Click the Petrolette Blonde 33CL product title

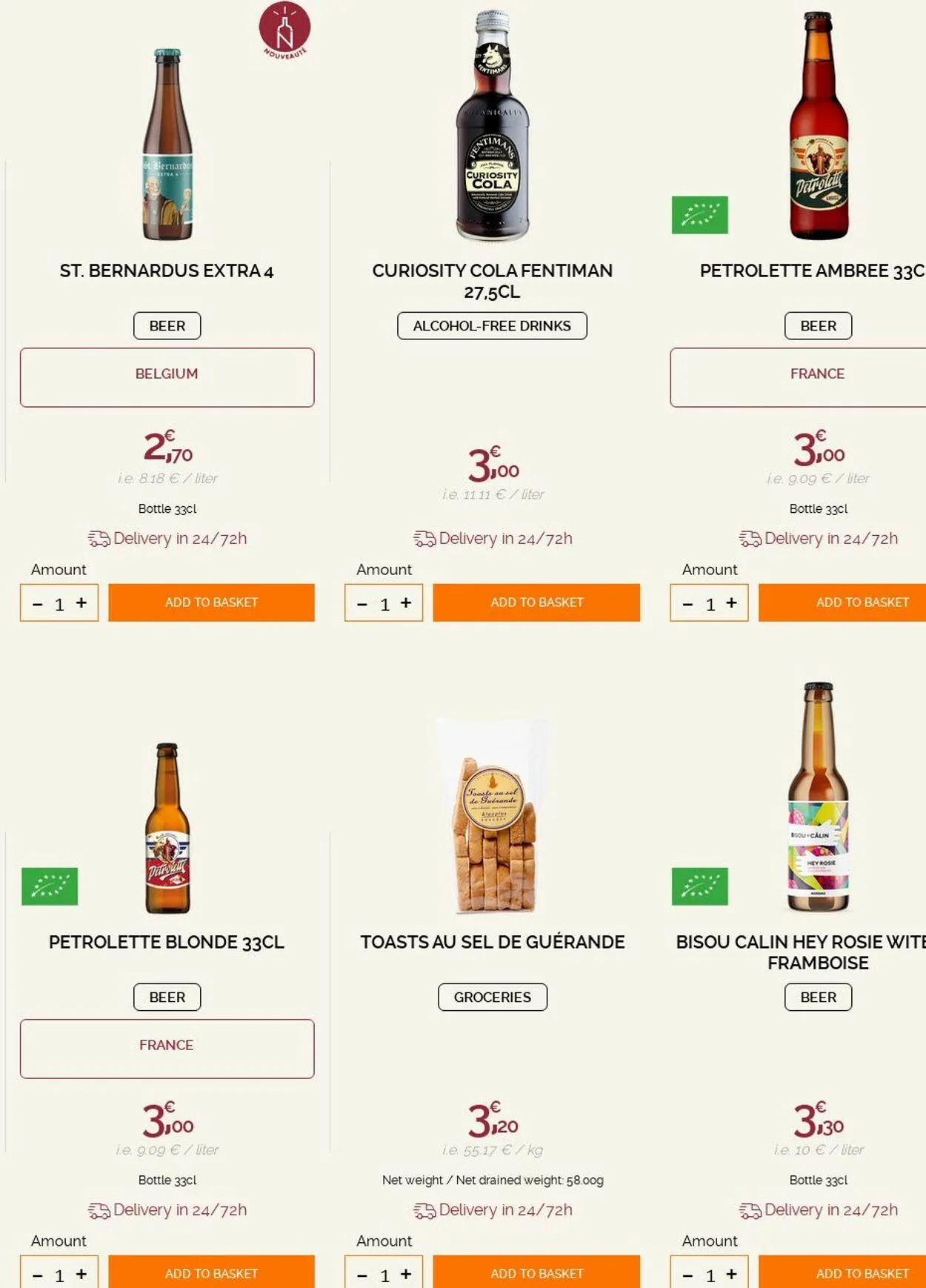point(167,943)
